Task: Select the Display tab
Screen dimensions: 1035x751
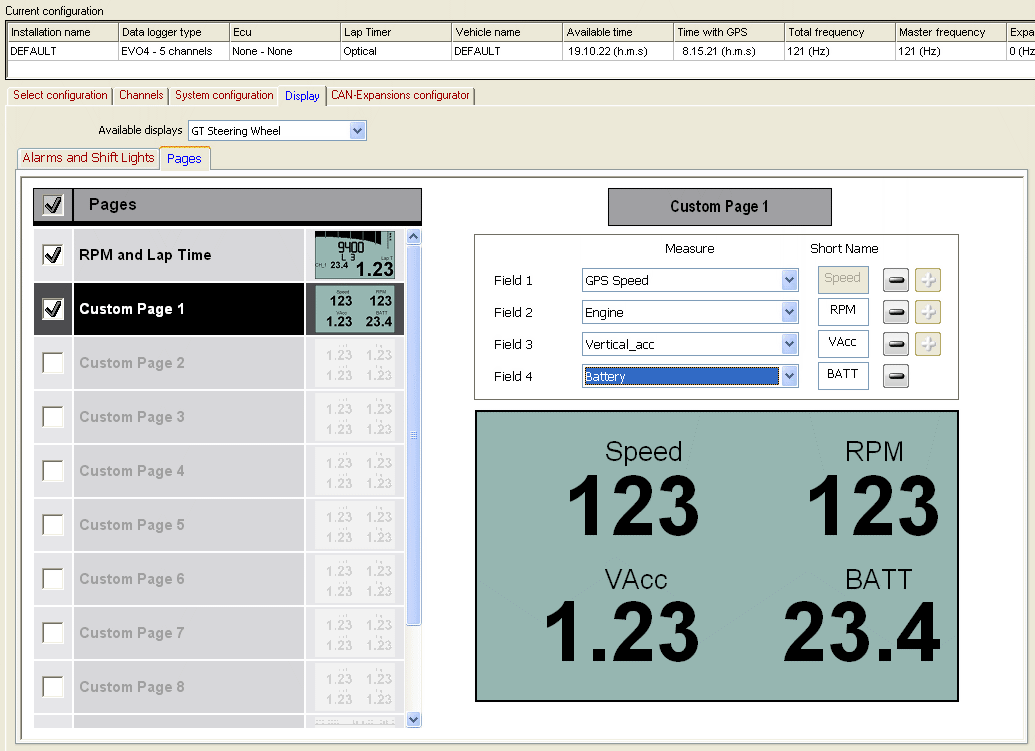Action: [x=302, y=96]
